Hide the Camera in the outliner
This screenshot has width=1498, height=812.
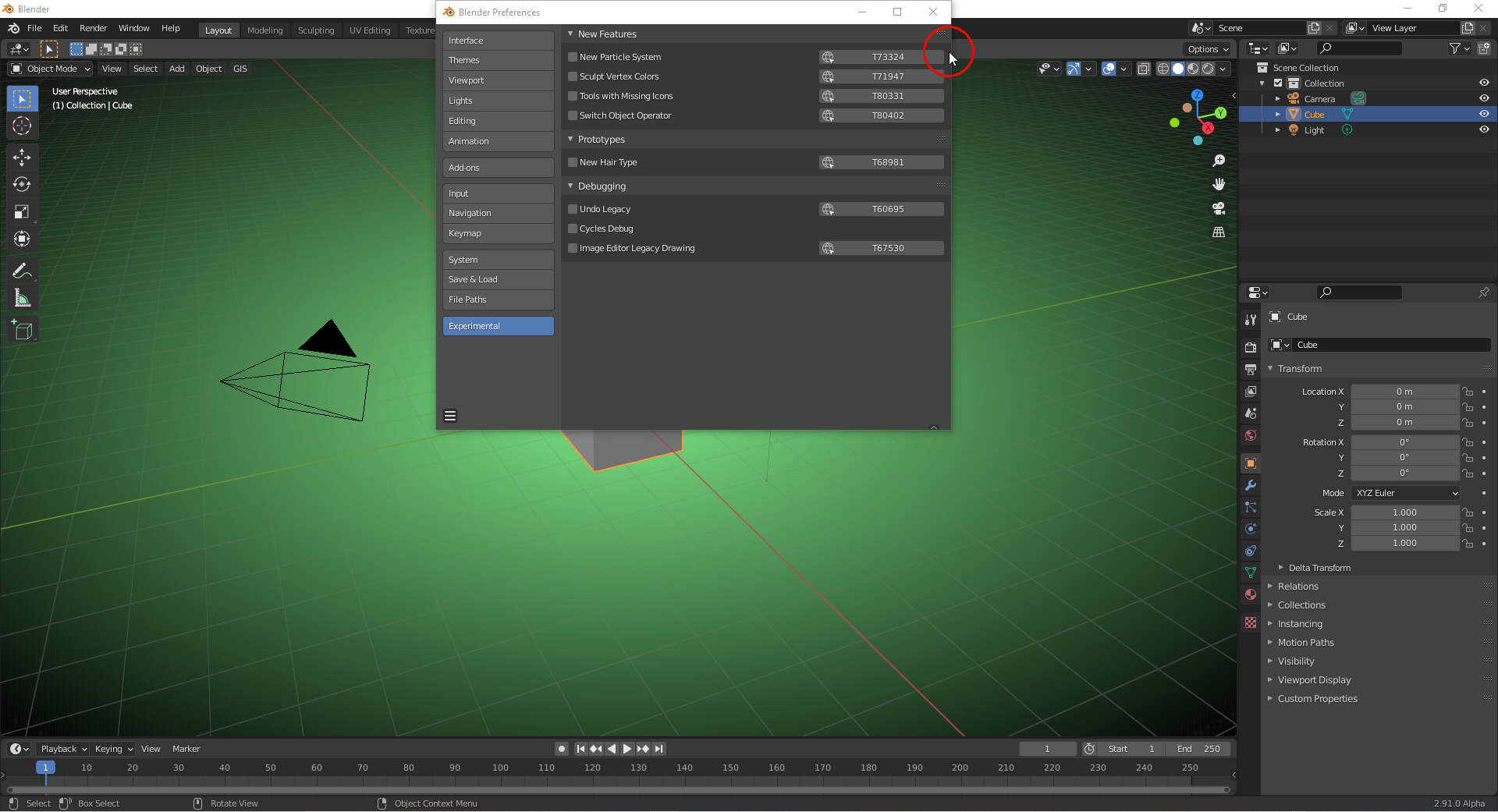coord(1484,98)
